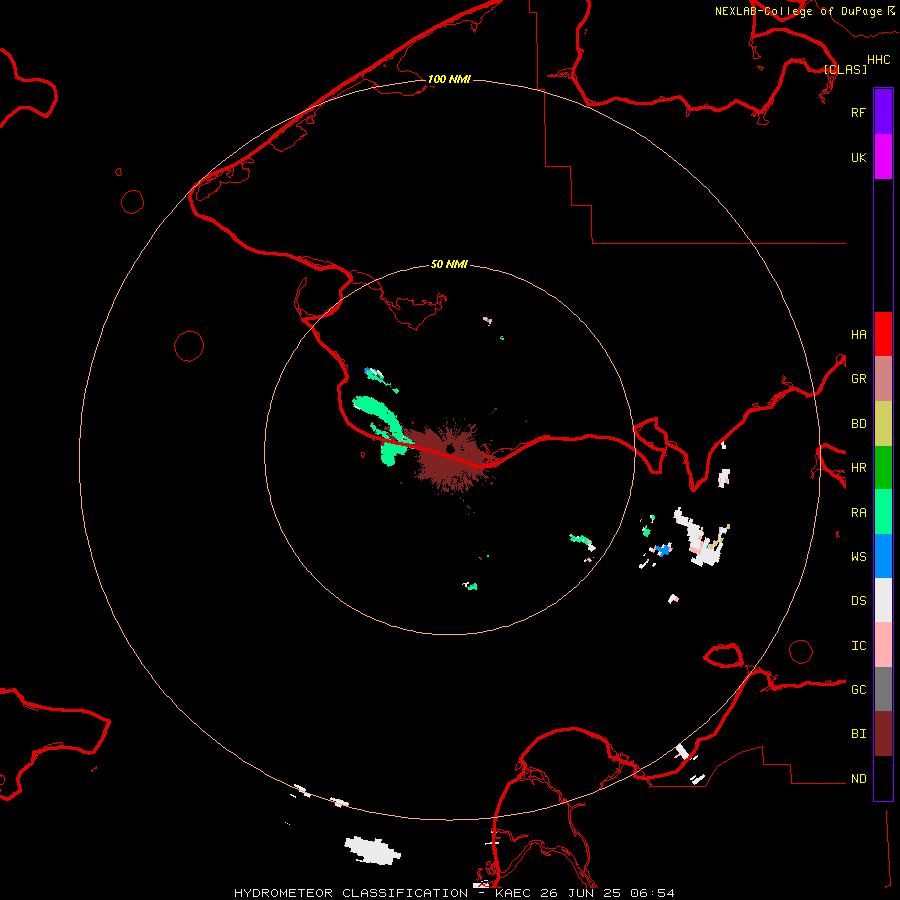
Task: Select the IC pink legend swatch
Action: (883, 645)
